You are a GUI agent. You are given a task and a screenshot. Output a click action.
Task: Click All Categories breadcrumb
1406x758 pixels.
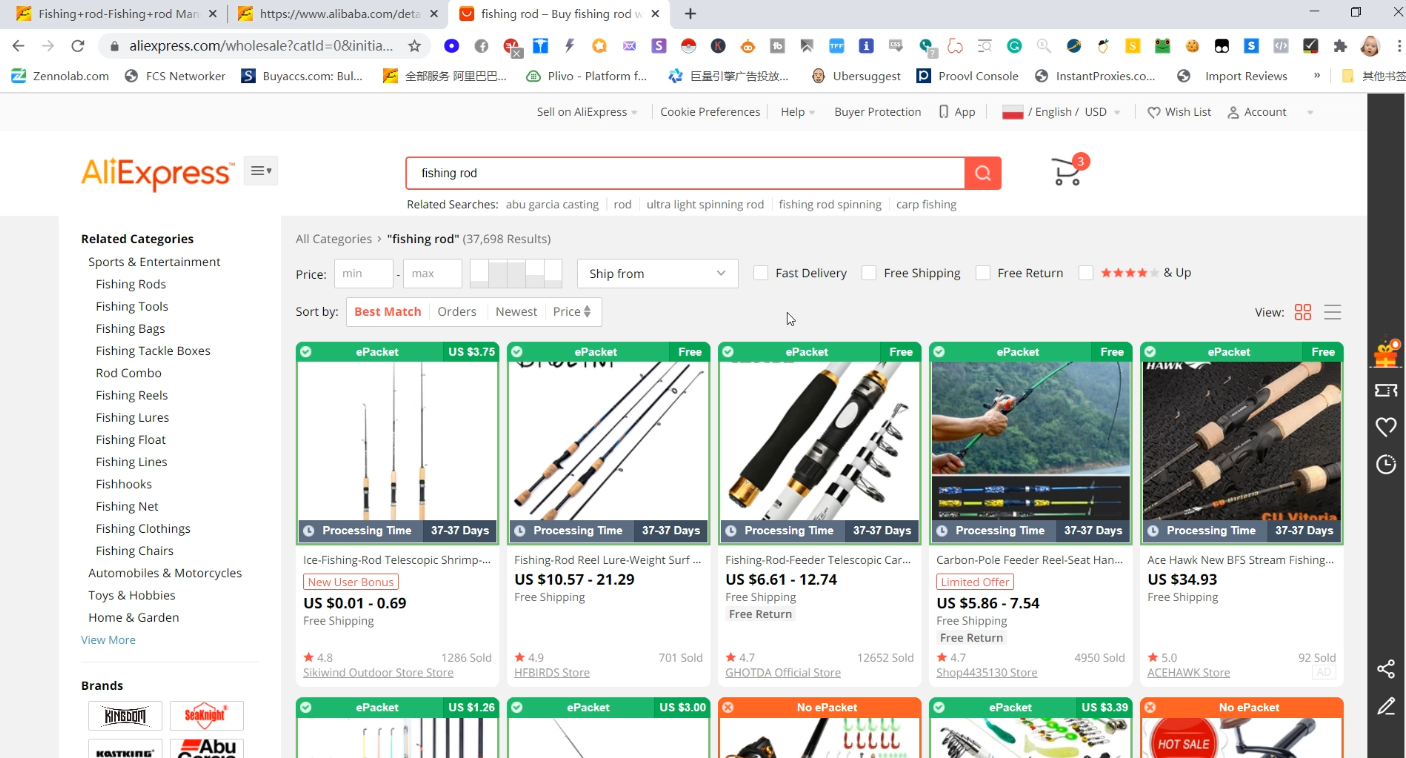click(x=333, y=239)
